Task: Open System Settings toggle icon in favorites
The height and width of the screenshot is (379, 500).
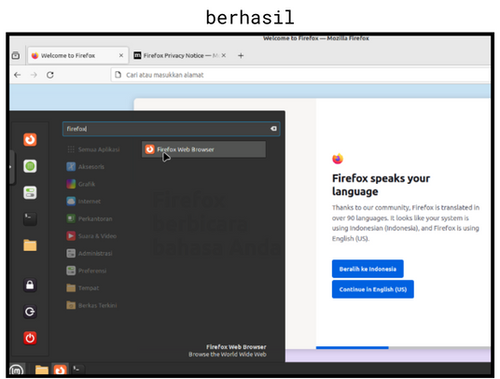Action: click(30, 193)
